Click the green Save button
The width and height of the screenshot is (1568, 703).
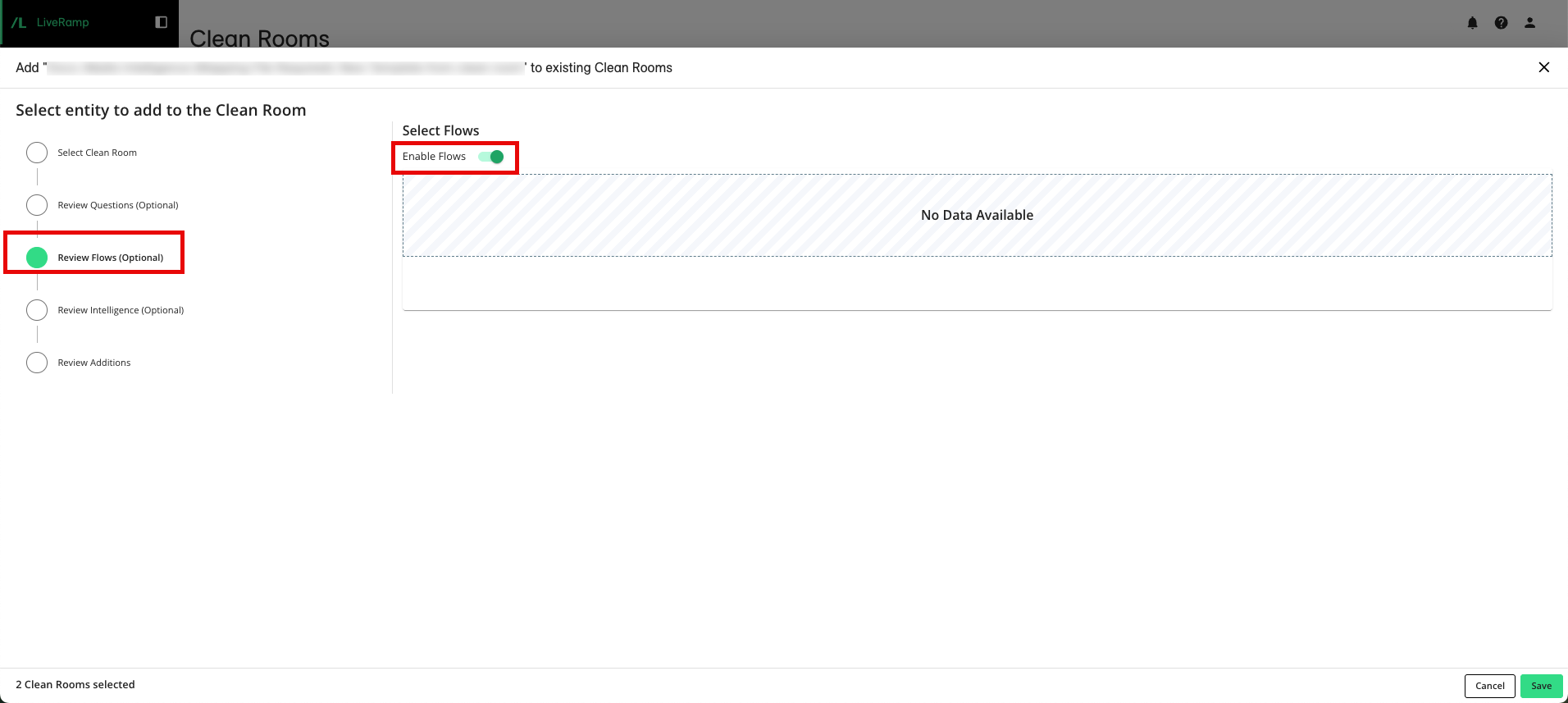(x=1541, y=686)
